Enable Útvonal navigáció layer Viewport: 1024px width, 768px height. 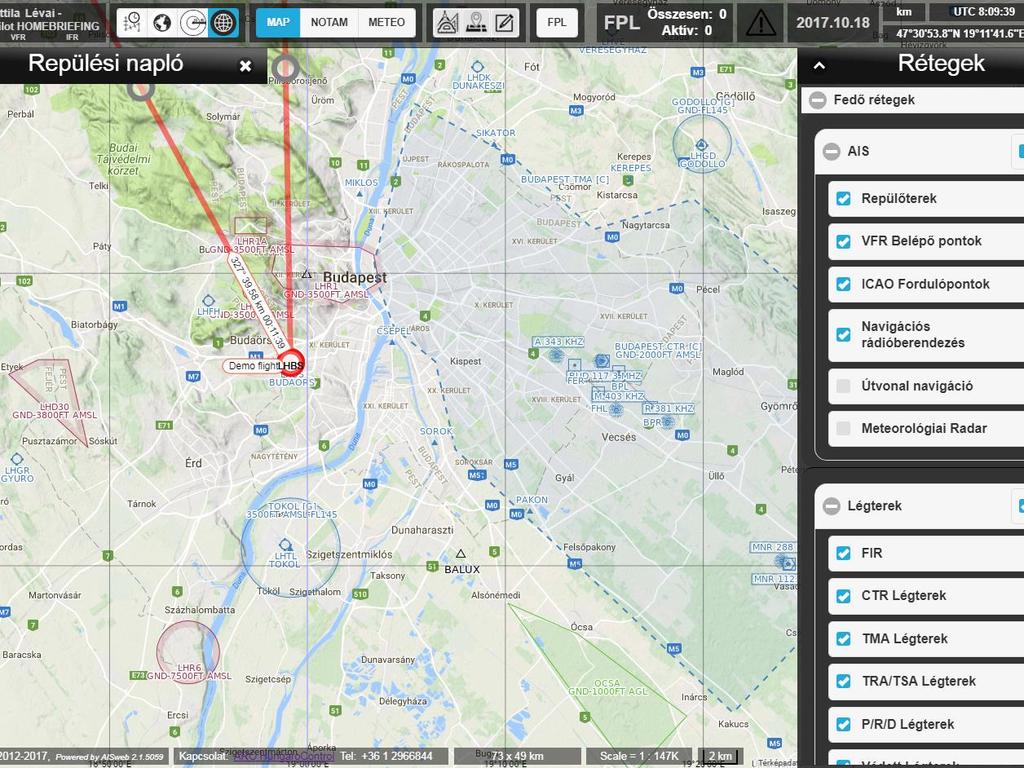(844, 386)
